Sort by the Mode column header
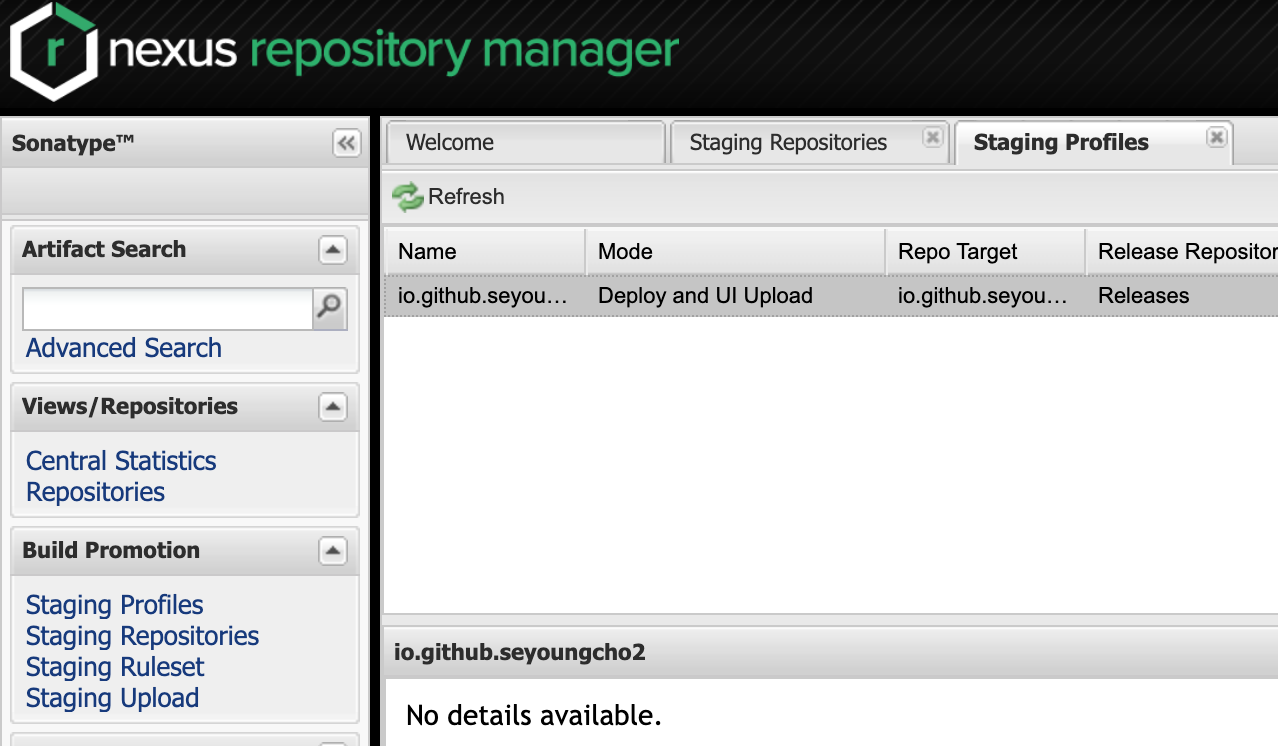This screenshot has width=1278, height=746. [x=735, y=252]
